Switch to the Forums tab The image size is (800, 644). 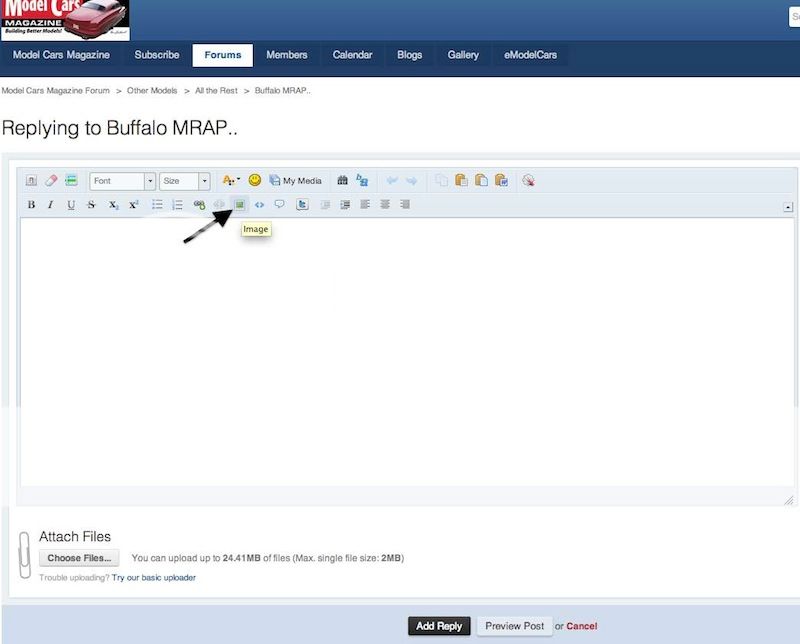point(221,55)
